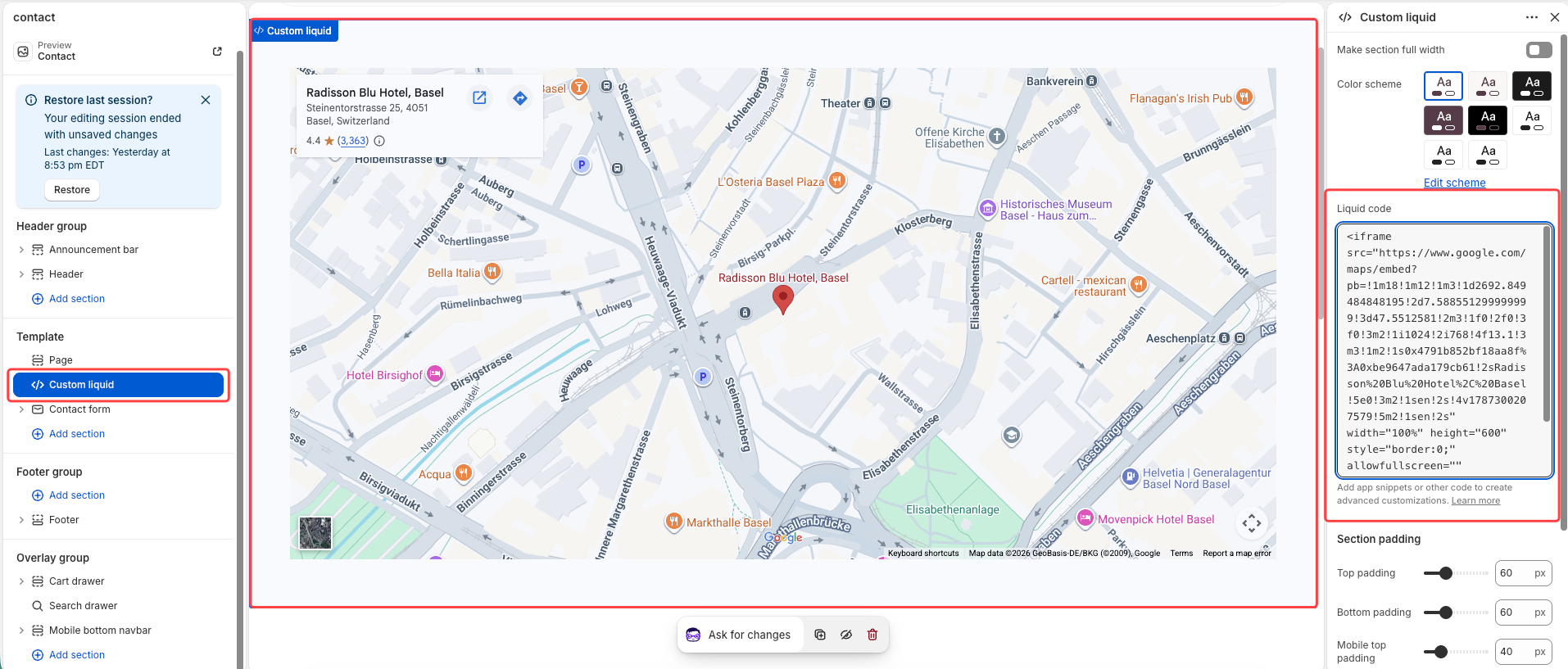
Task: Select the plum color scheme swatch
Action: click(x=1443, y=120)
